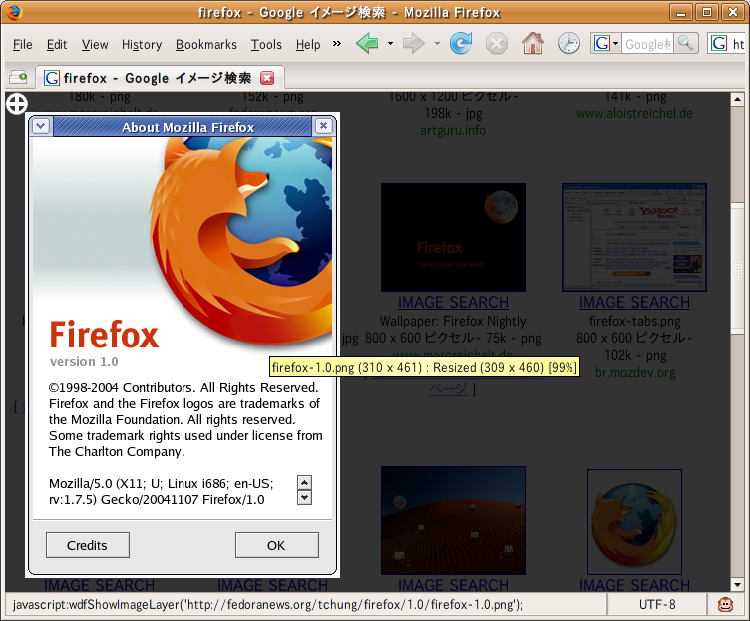750x621 pixels.
Task: Click the UTF-8 encoding status panel
Action: point(657,605)
